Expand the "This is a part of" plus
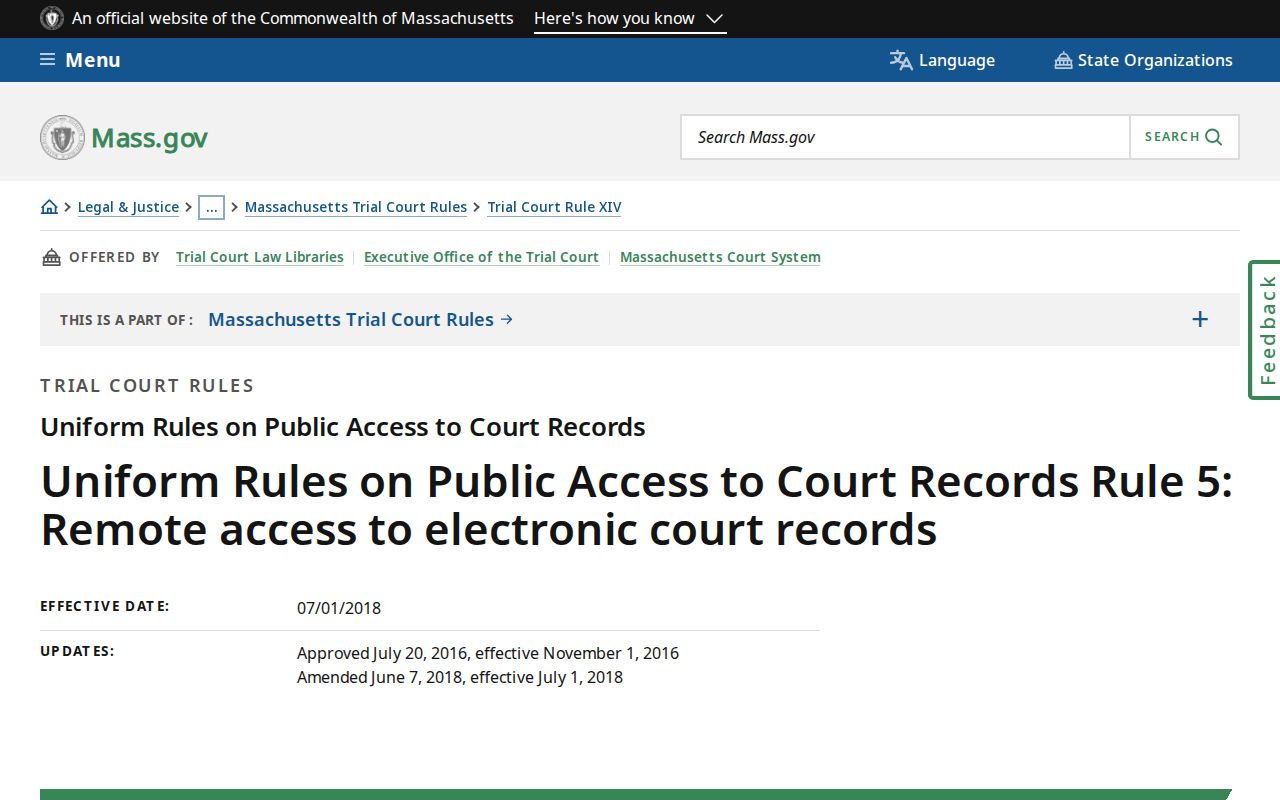The width and height of the screenshot is (1280, 800). (1200, 319)
